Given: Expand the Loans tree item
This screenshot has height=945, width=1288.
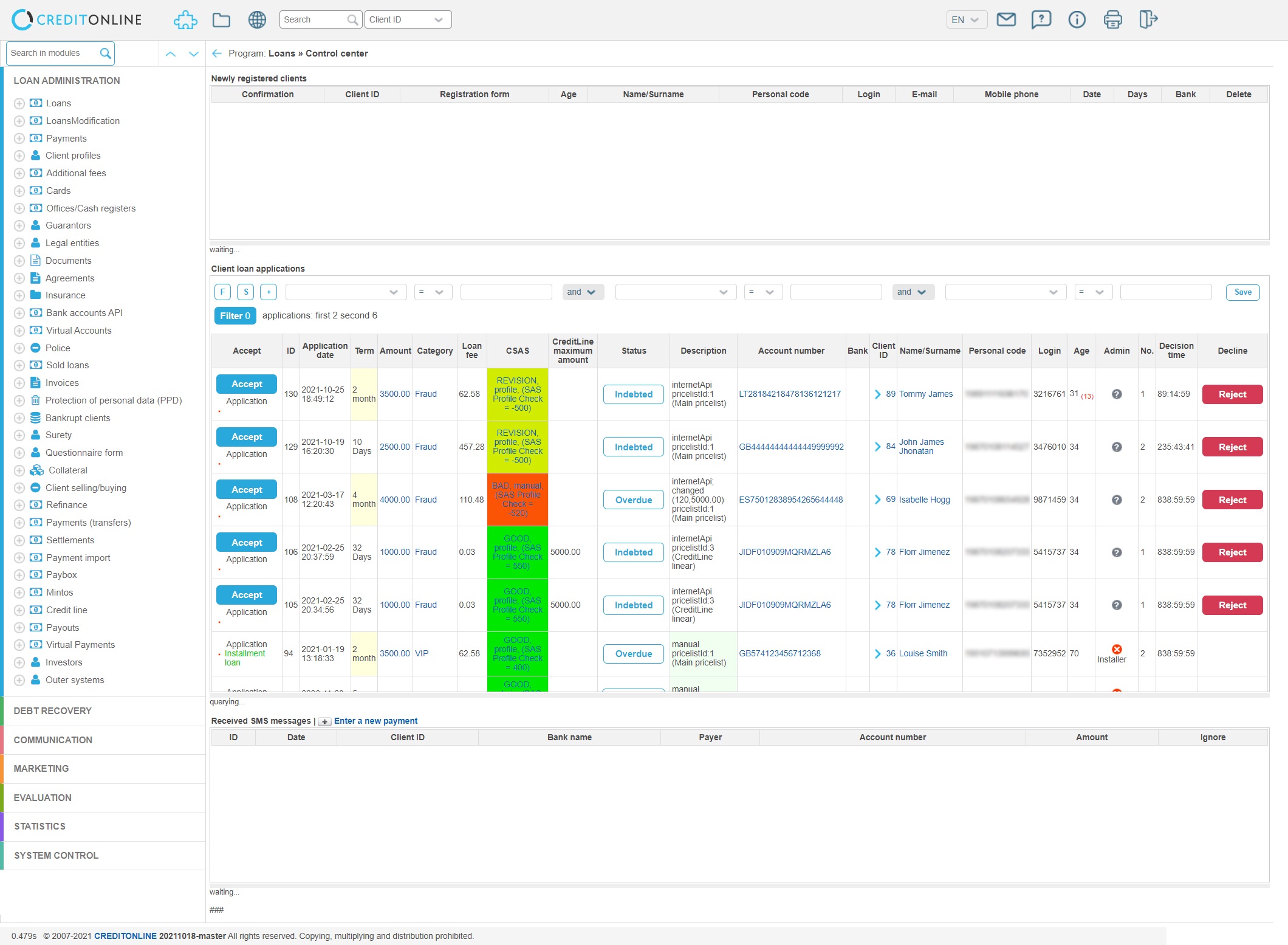Looking at the screenshot, I should coord(19,103).
